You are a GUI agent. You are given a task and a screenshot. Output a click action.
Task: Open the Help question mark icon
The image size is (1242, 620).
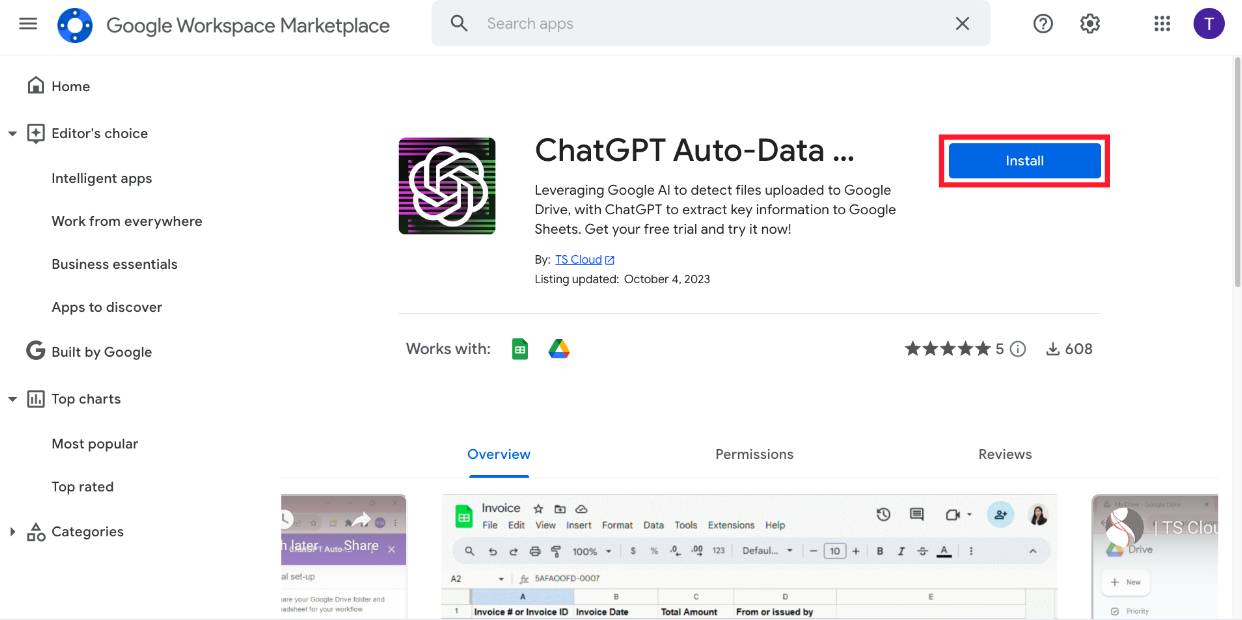point(1043,23)
